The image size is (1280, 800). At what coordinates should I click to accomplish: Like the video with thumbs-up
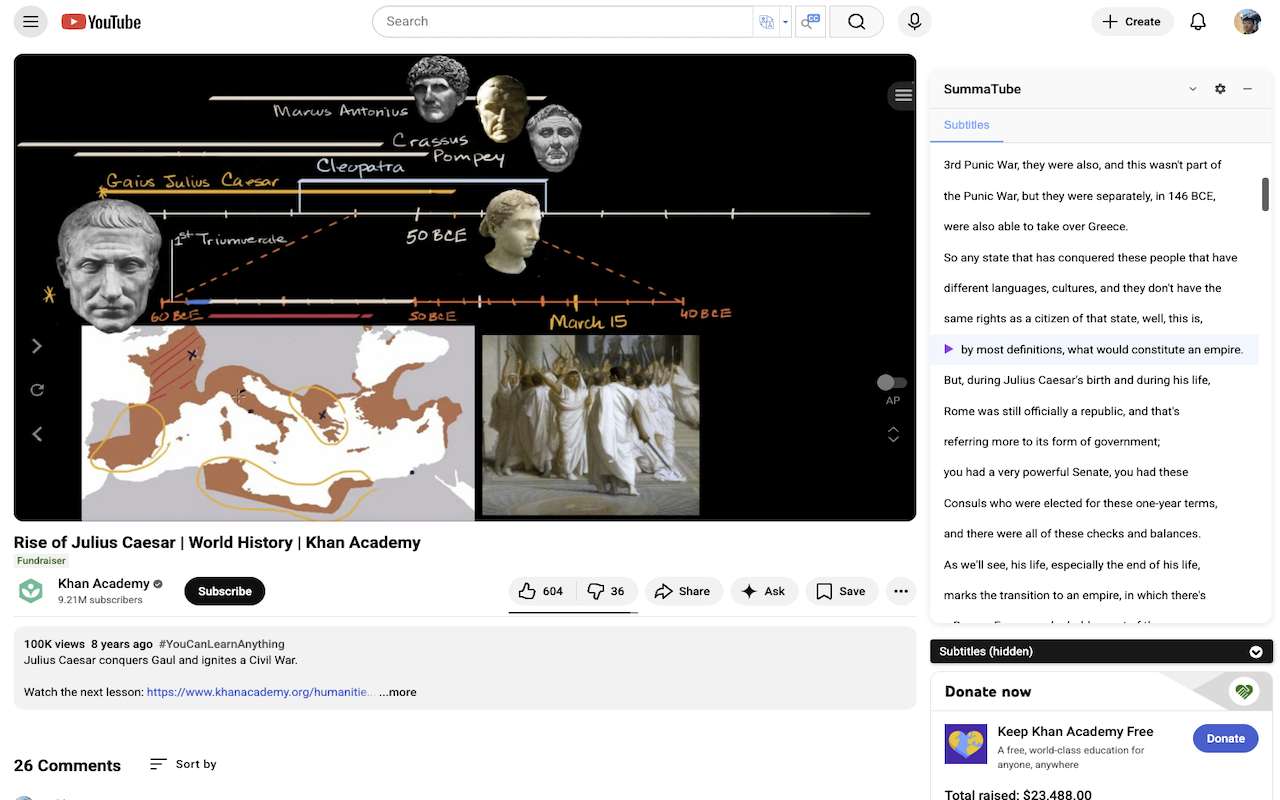point(541,591)
